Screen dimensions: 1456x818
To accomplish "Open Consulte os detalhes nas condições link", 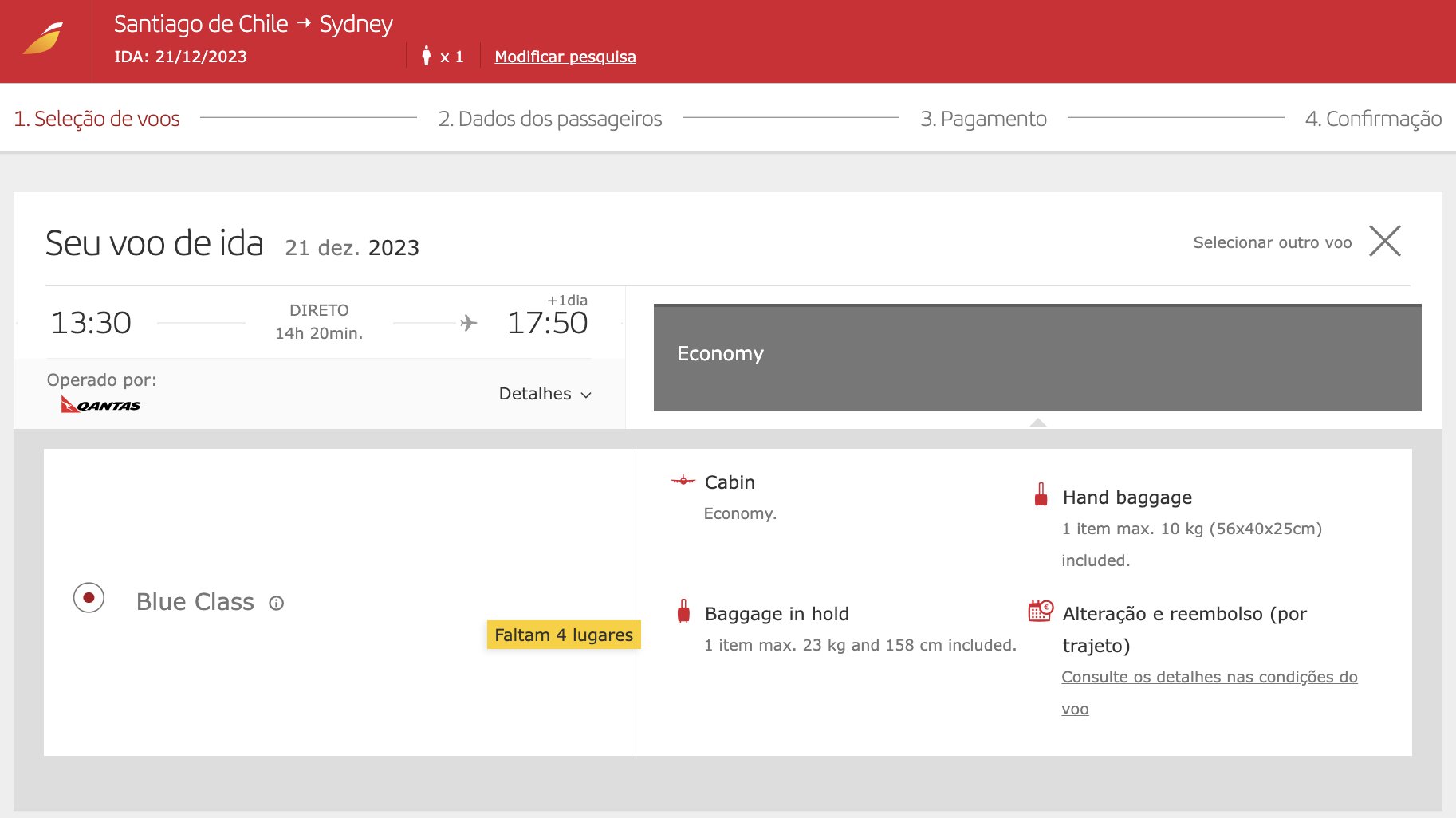I will (x=1209, y=693).
